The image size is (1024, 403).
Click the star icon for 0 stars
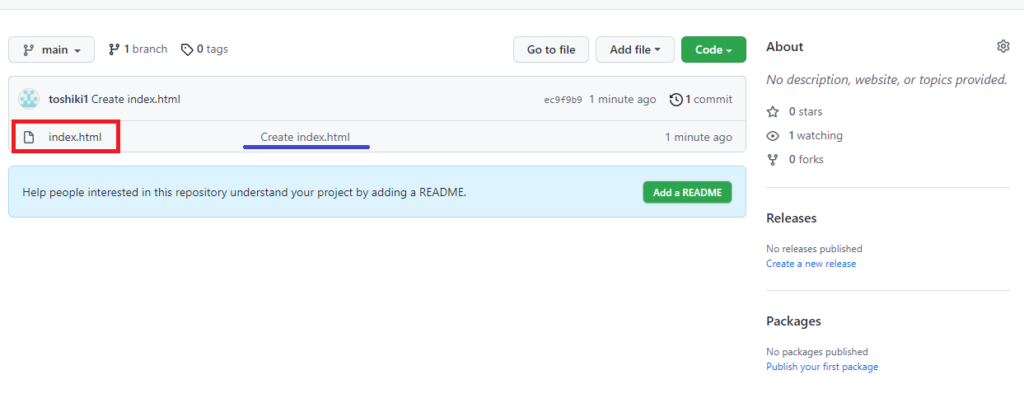tap(772, 112)
